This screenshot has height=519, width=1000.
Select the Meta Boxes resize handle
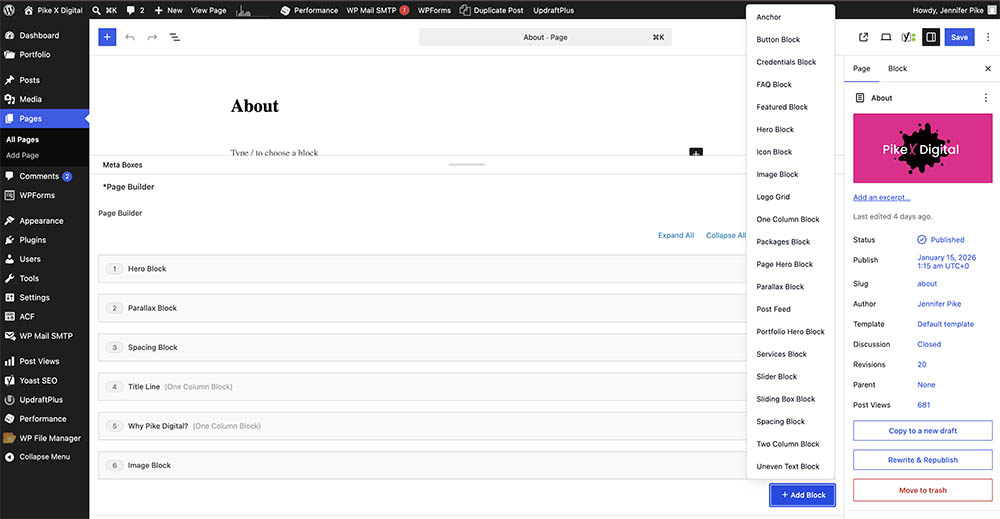[467, 164]
